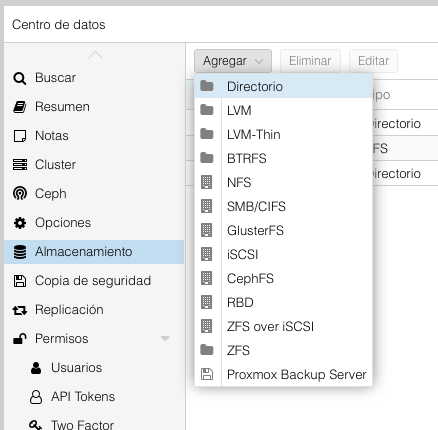Collapse the Permisos section arrow
The height and width of the screenshot is (430, 438).
[165, 339]
